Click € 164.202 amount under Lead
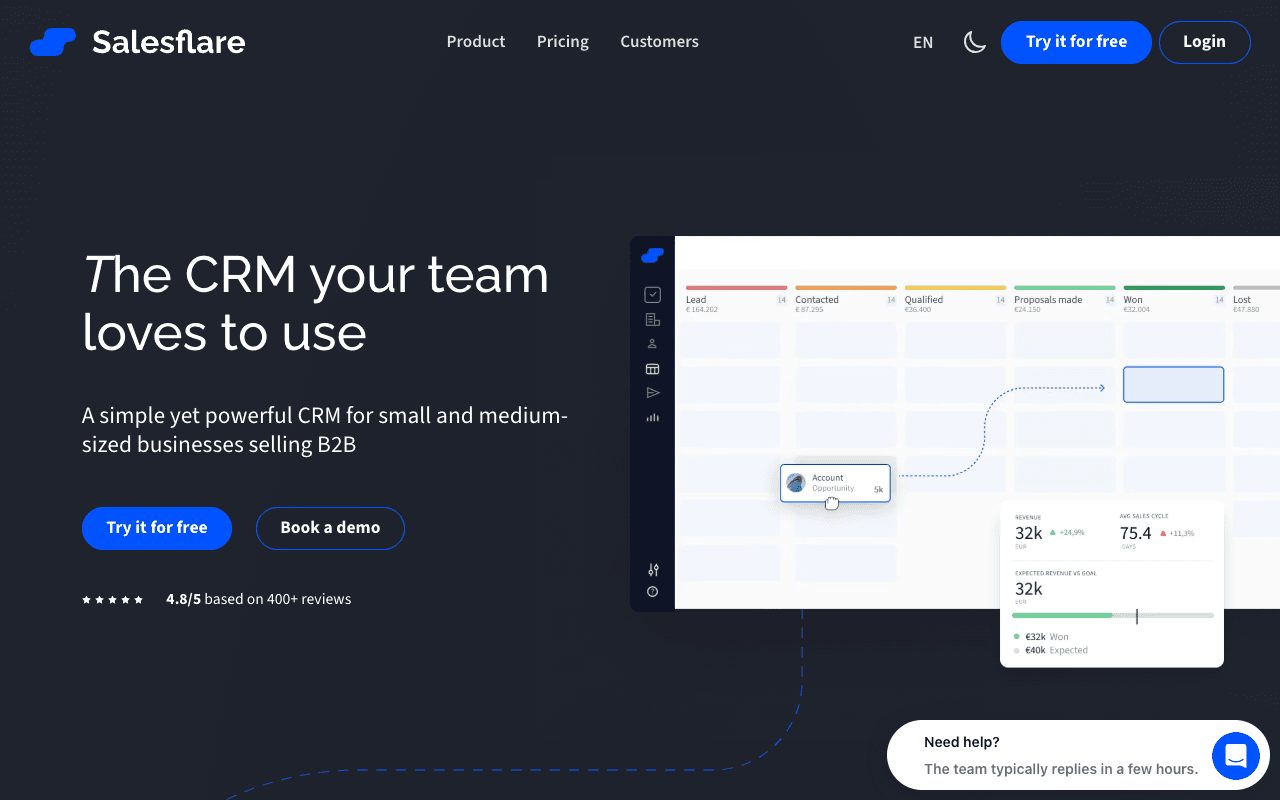 point(702,310)
